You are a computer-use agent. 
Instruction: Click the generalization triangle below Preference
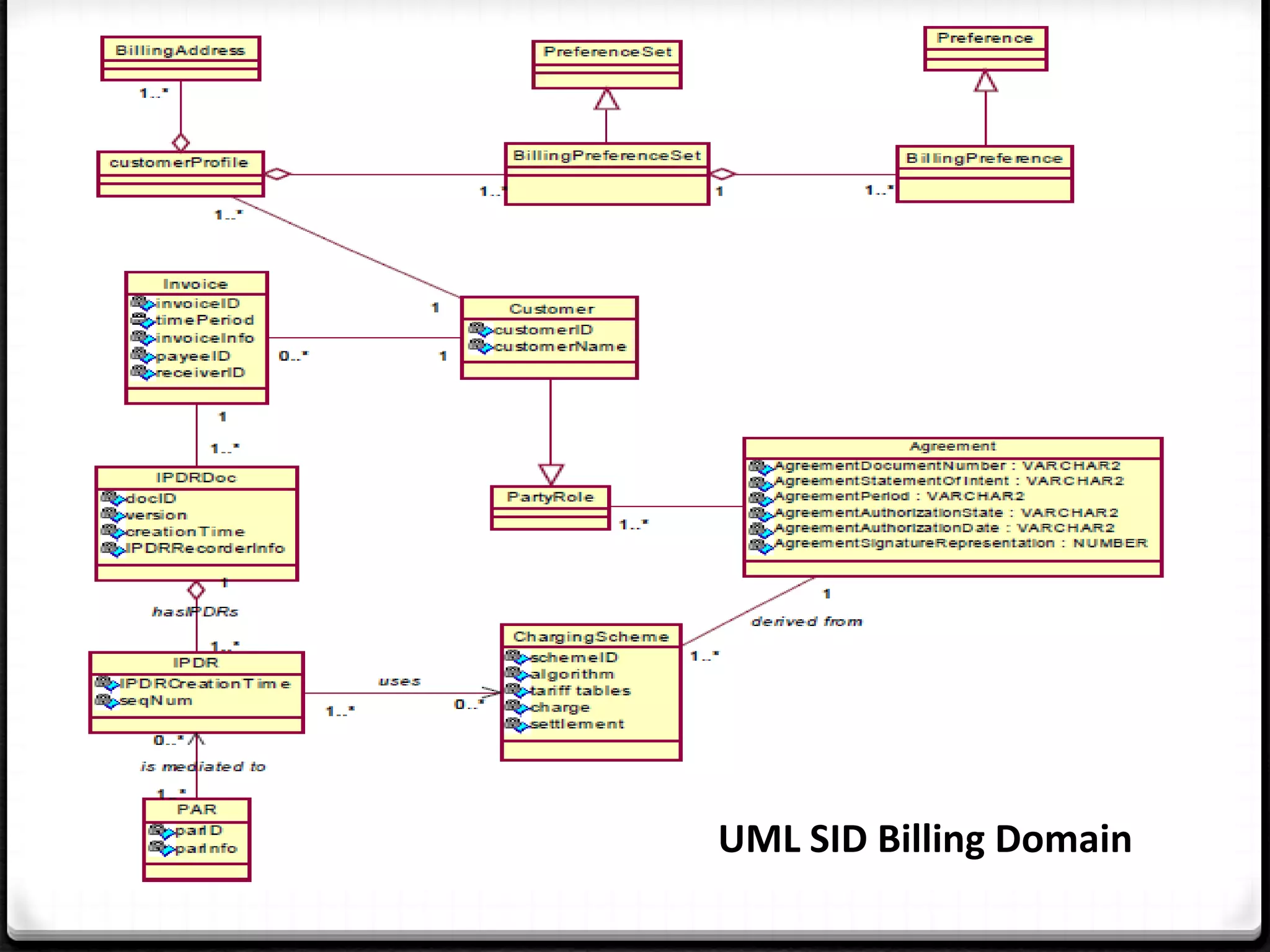click(x=985, y=81)
